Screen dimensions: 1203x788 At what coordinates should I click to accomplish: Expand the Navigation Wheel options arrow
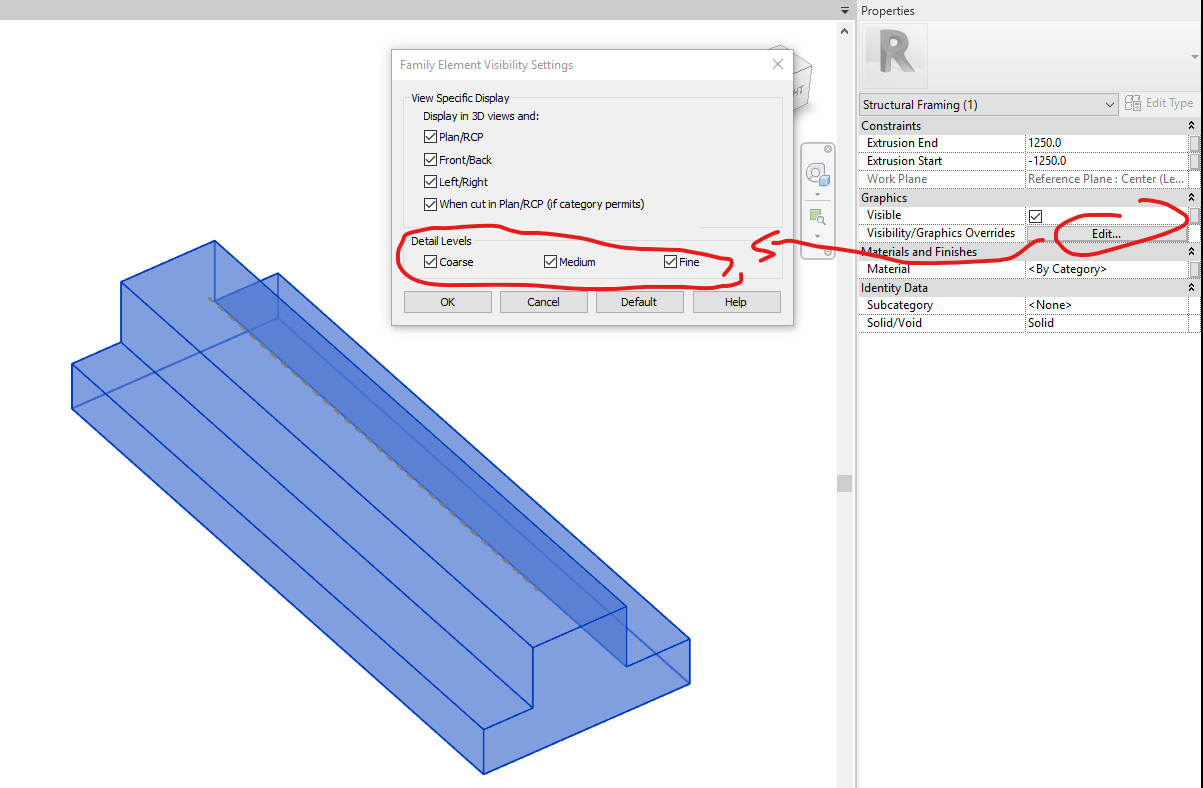[x=818, y=193]
